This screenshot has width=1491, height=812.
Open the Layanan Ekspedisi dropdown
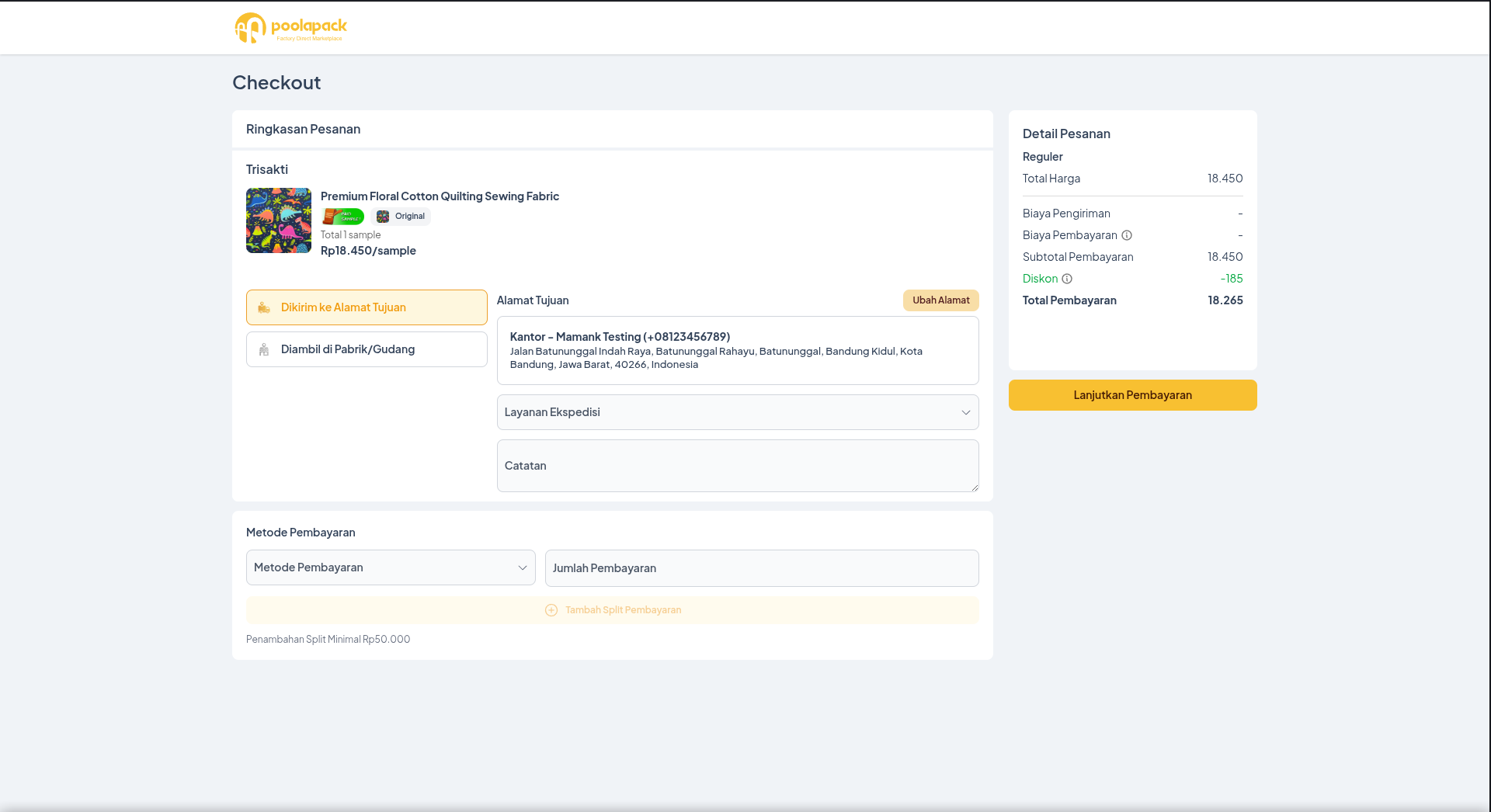coord(738,412)
